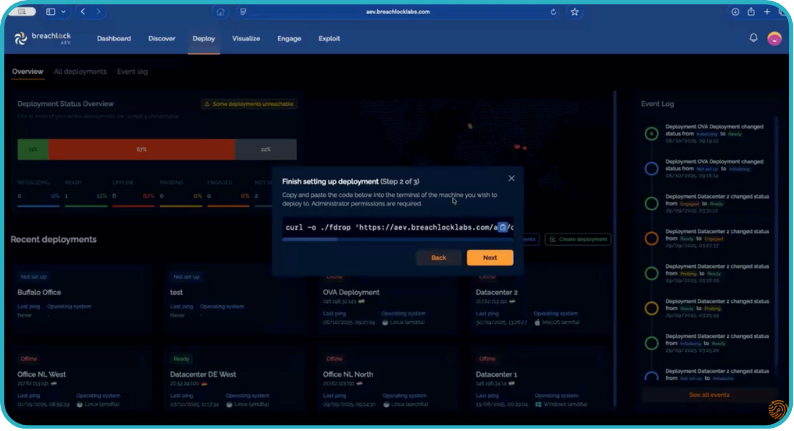794x431 pixels.
Task: Open the Discover menu
Action: pyautogui.click(x=162, y=38)
